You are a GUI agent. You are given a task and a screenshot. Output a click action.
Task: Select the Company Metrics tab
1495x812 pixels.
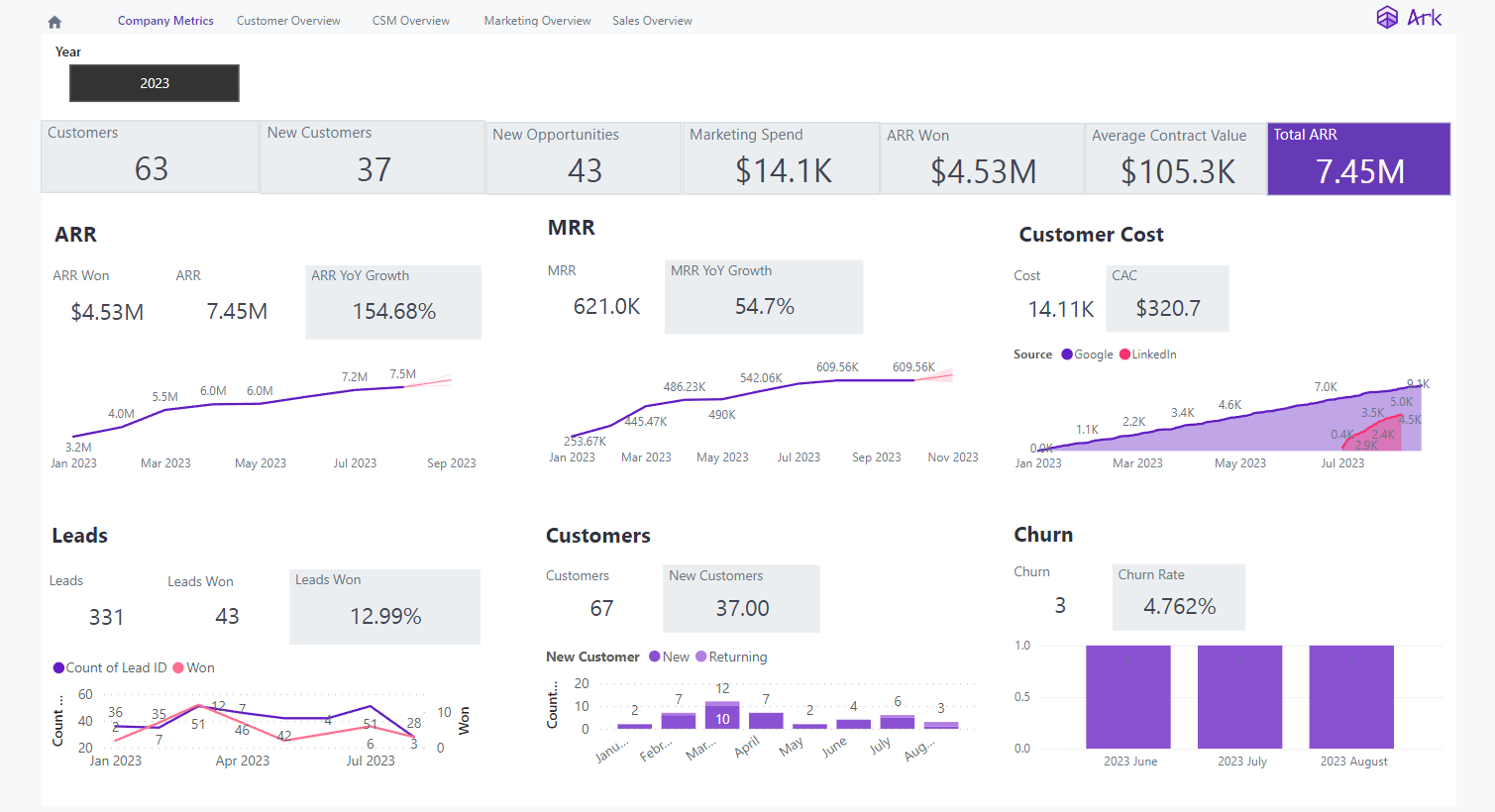tap(165, 20)
